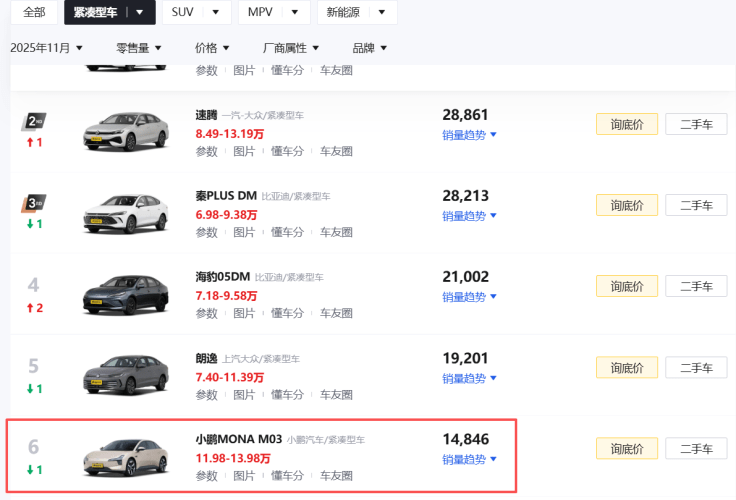Viewport: 736px width, 500px height.
Task: Click 询底价 button for 速腾
Action: pos(627,123)
